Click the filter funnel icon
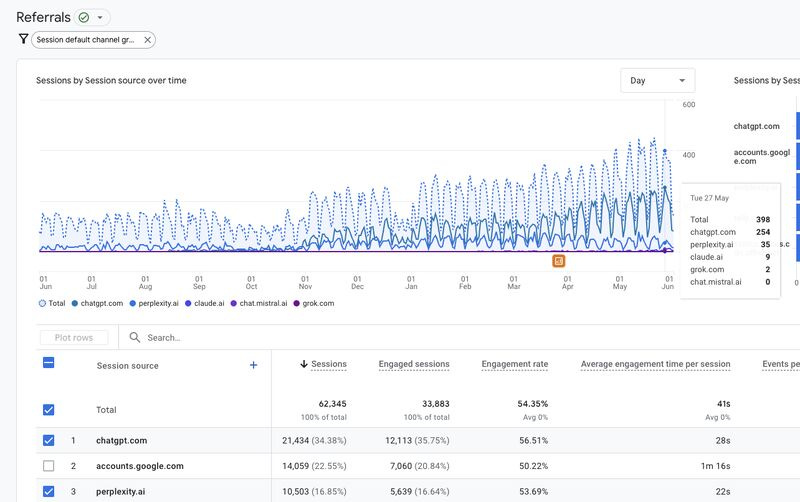 (23, 39)
